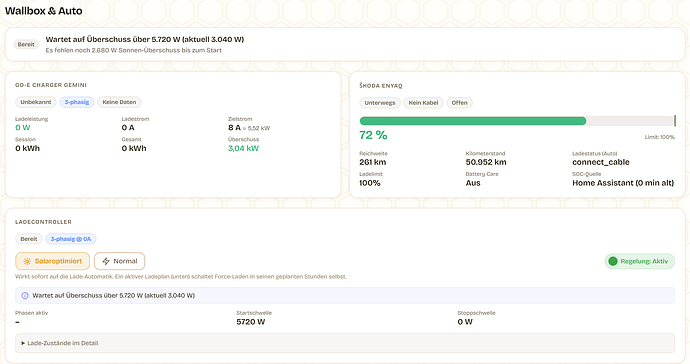Switch to Normal charging mode

click(119, 261)
